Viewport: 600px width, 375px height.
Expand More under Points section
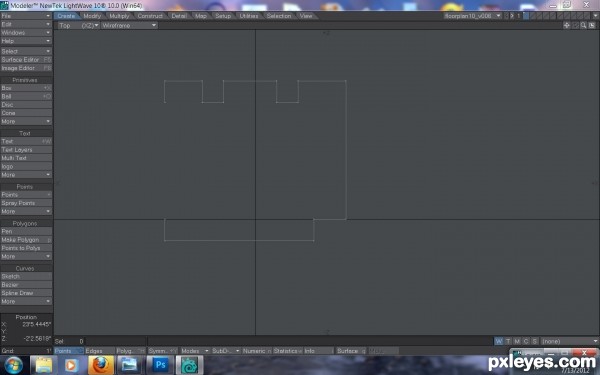click(26, 211)
